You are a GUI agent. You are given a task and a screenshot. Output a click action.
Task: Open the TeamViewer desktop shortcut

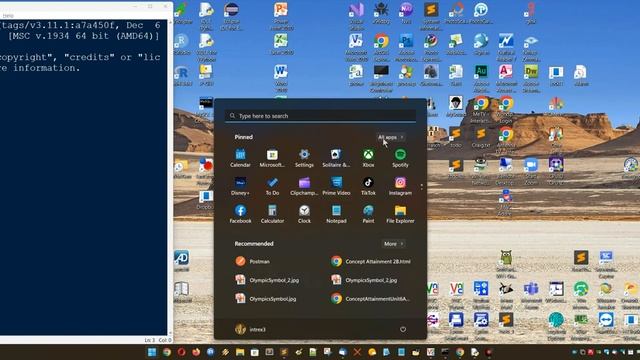tap(606, 324)
